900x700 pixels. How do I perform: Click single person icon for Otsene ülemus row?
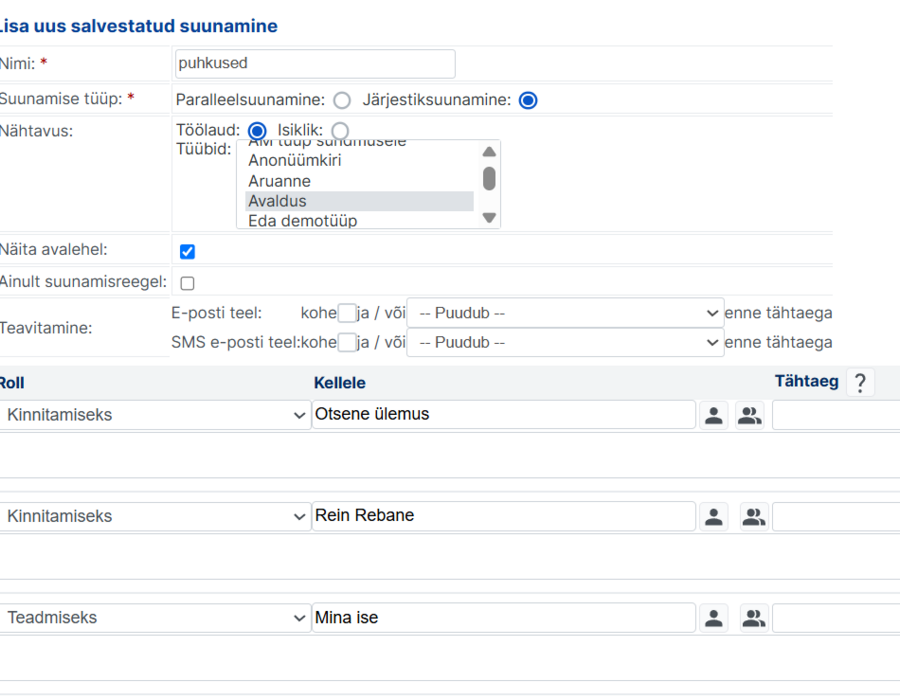point(713,415)
